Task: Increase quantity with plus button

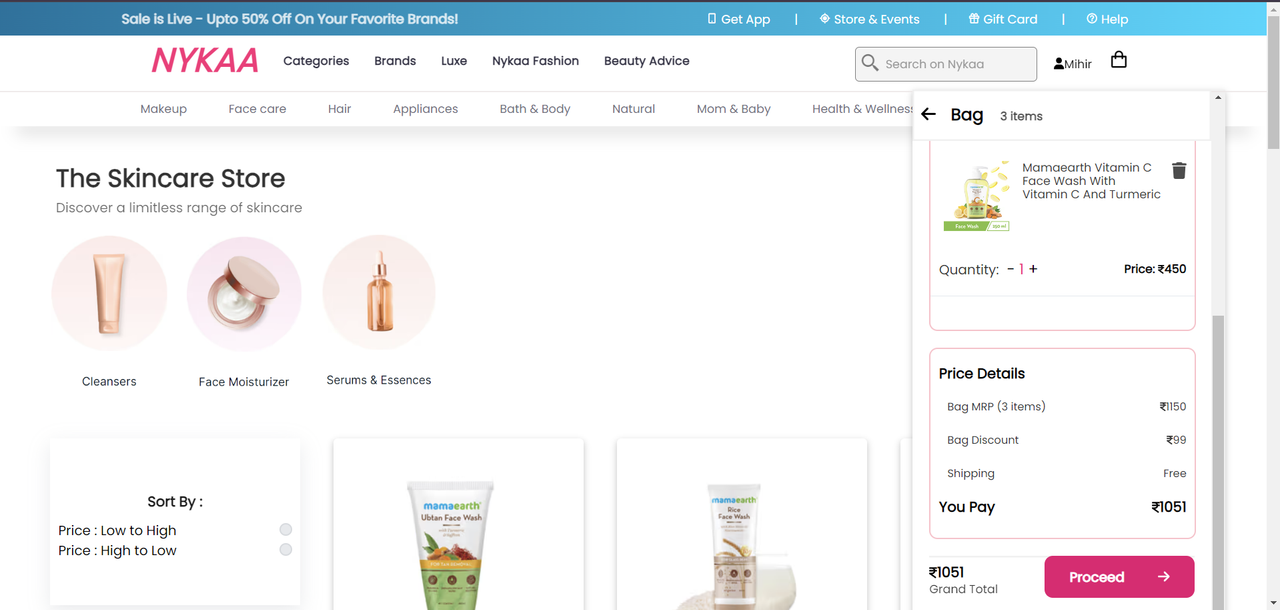Action: 1033,269
